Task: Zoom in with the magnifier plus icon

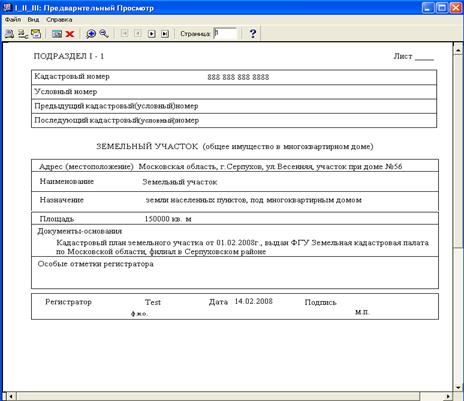Action: [91, 34]
